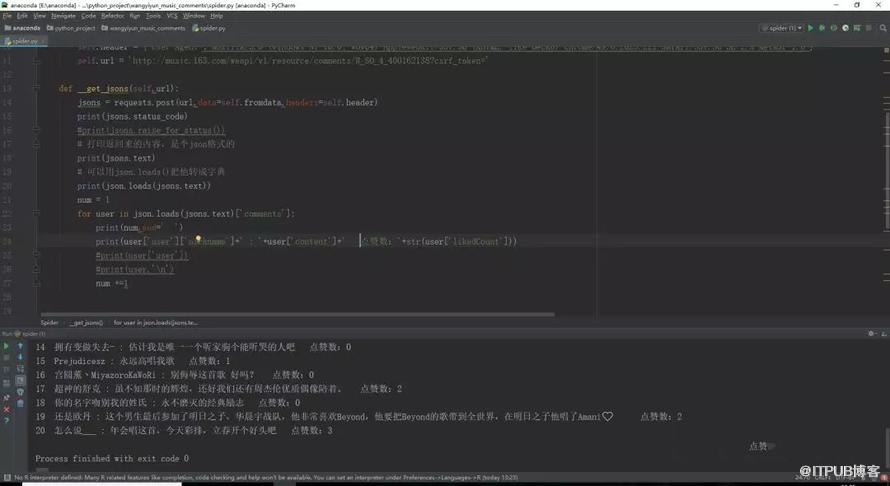Screen dimensions: 890x486
Task: Click pause output icon in Run panel
Action: coord(6,371)
